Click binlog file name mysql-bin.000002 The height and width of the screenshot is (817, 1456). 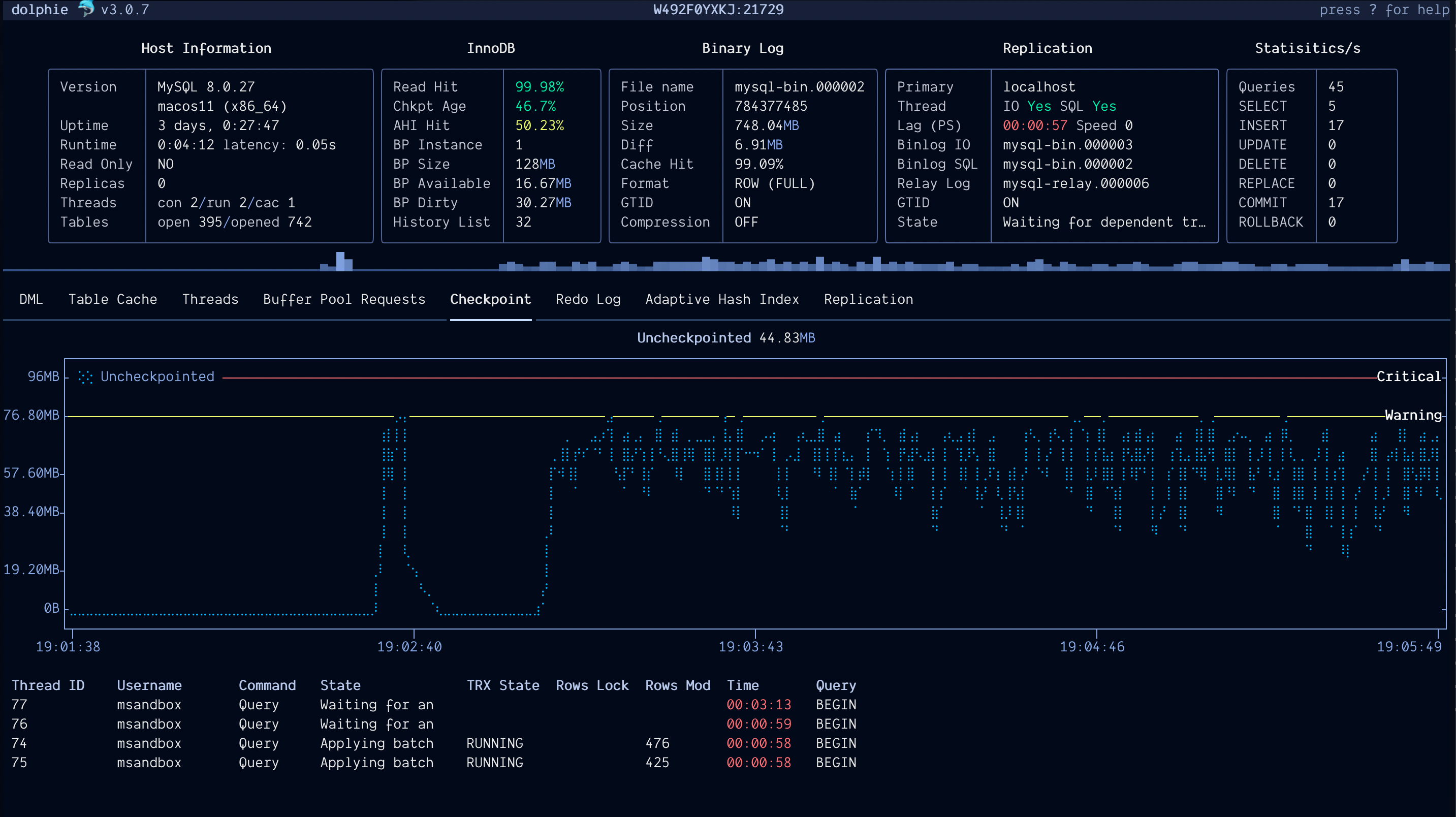[x=799, y=86]
